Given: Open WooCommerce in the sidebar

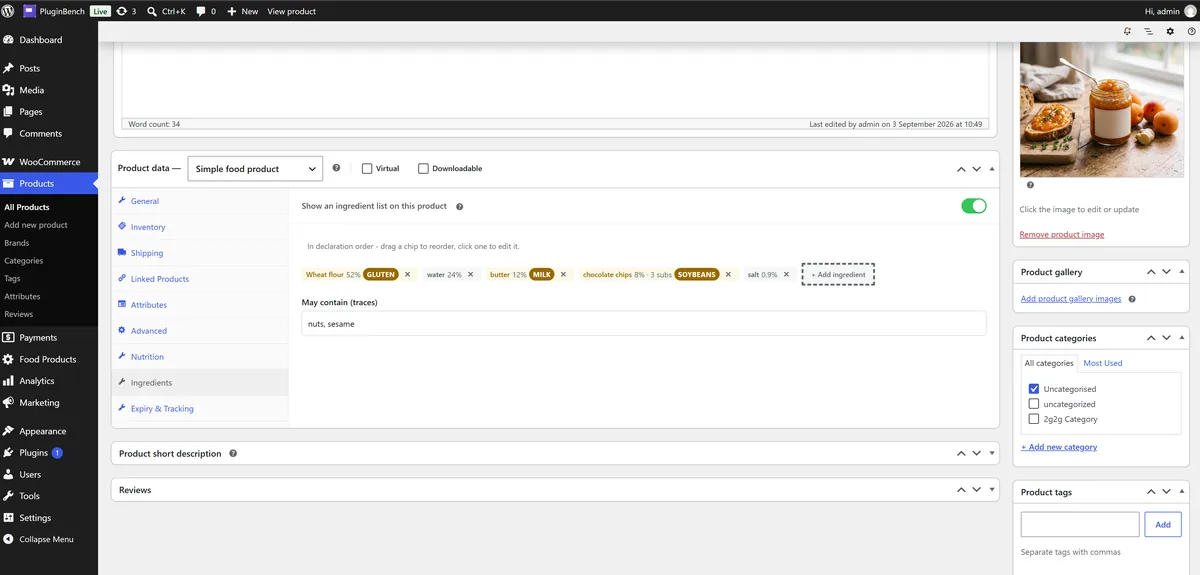Looking at the screenshot, I should point(49,162).
